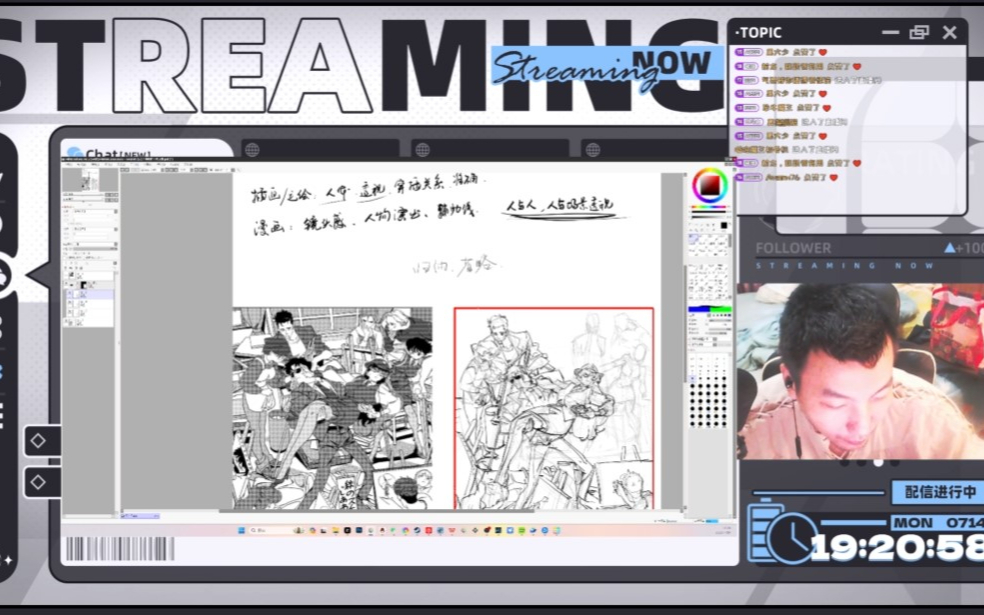Click the lower diamond button on the left sidebar
The image size is (984, 615).
pos(41,482)
